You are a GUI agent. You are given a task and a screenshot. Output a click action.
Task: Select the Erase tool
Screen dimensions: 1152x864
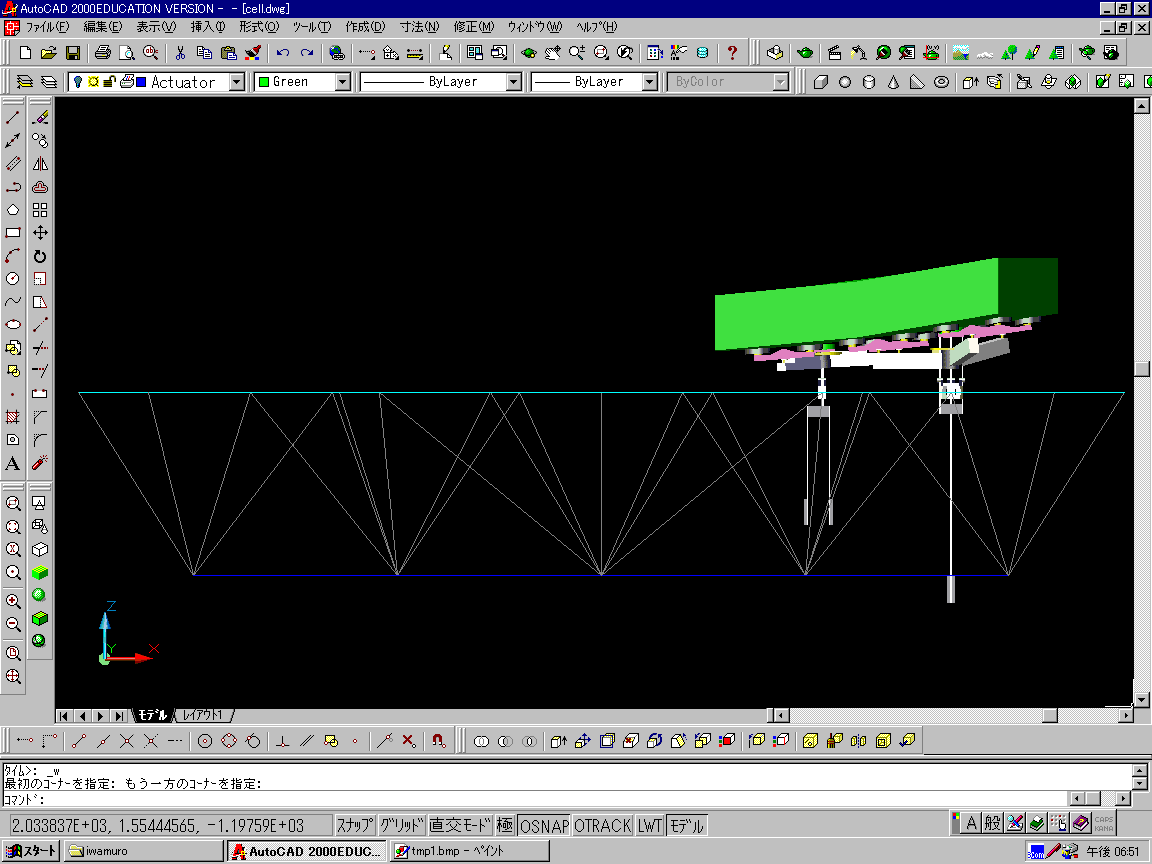(x=40, y=118)
